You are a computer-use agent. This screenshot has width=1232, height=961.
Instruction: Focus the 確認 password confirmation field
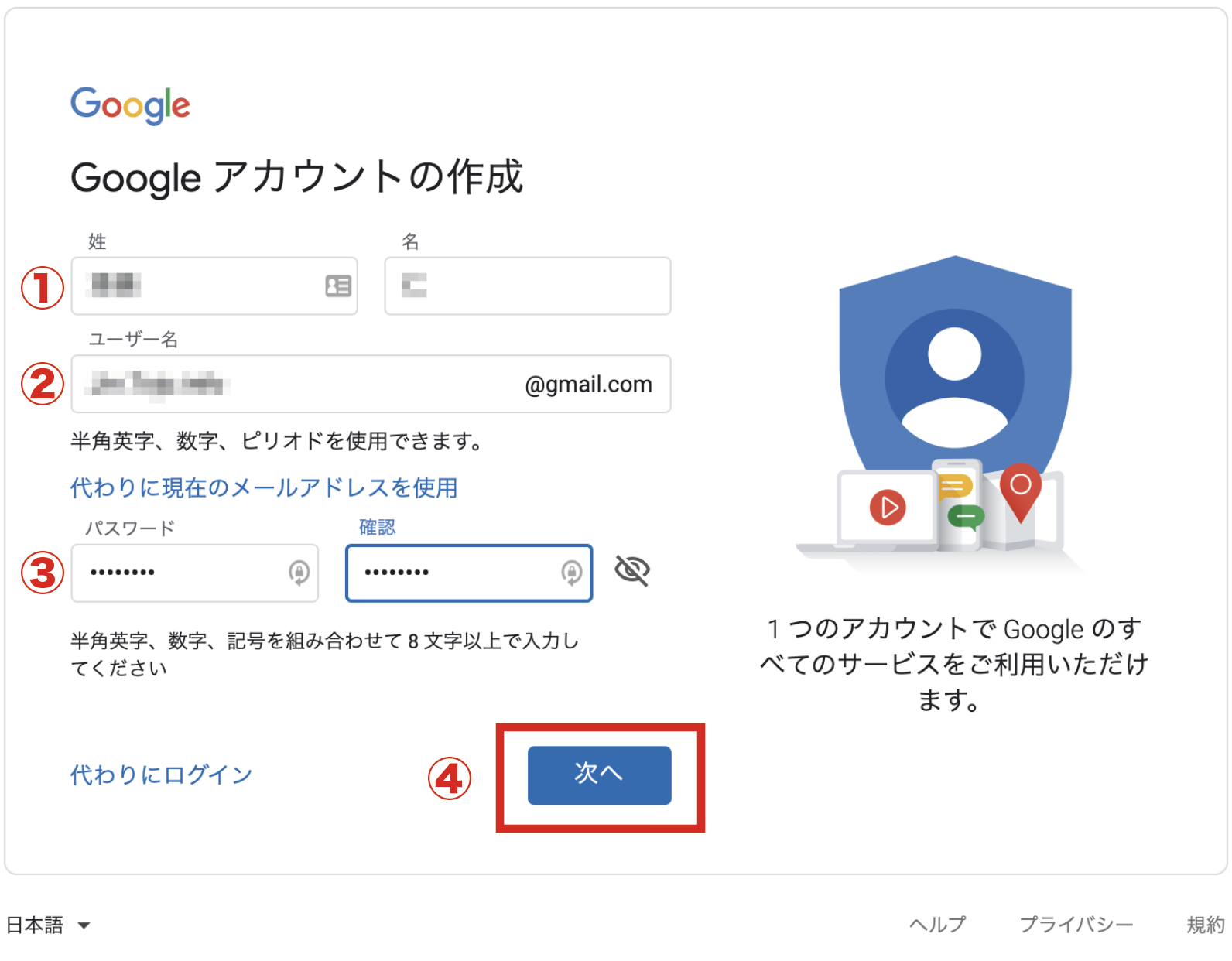469,573
